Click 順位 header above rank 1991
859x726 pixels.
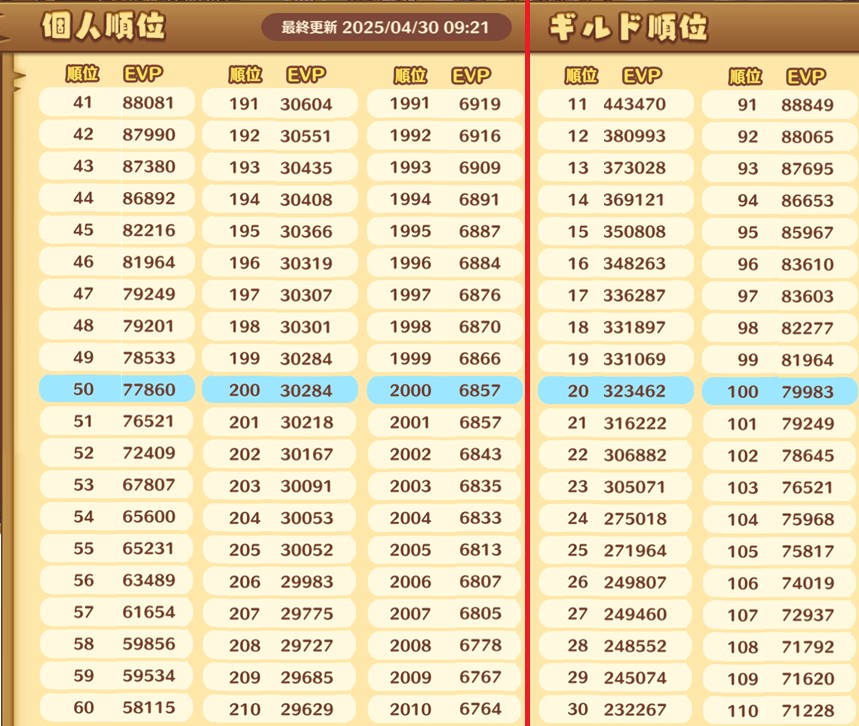[410, 75]
